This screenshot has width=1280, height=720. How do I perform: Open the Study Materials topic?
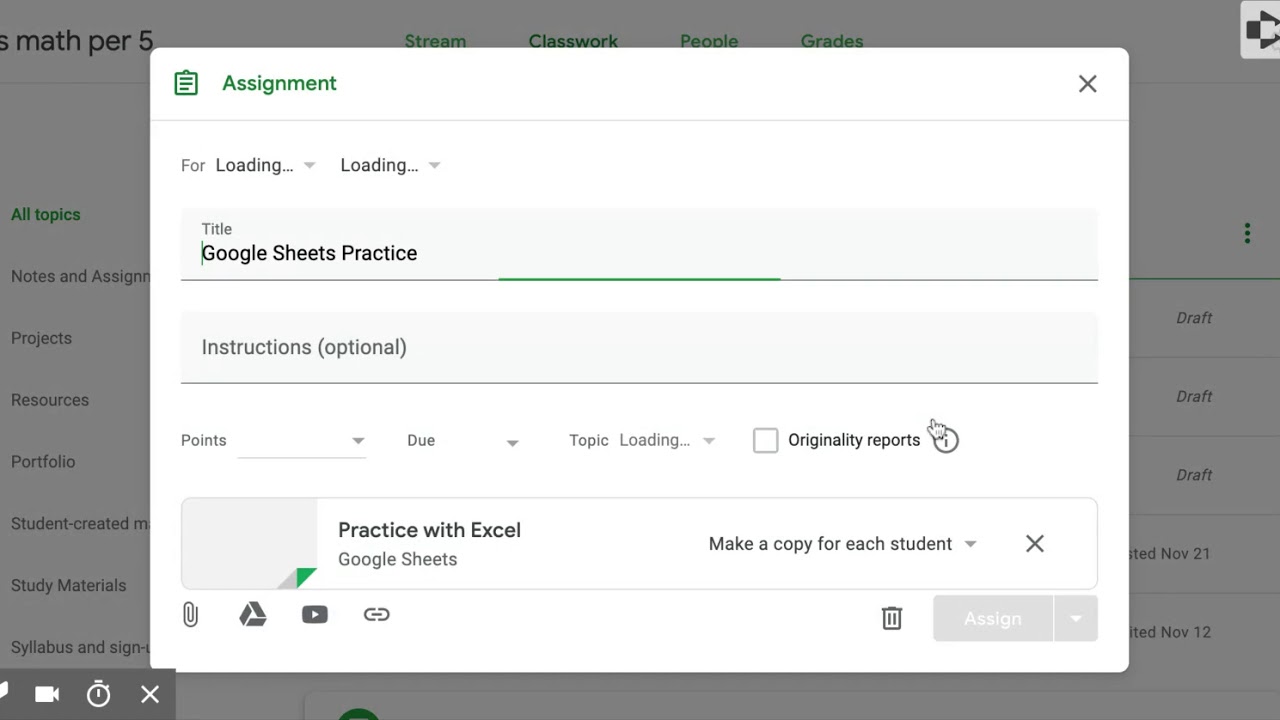(x=69, y=585)
